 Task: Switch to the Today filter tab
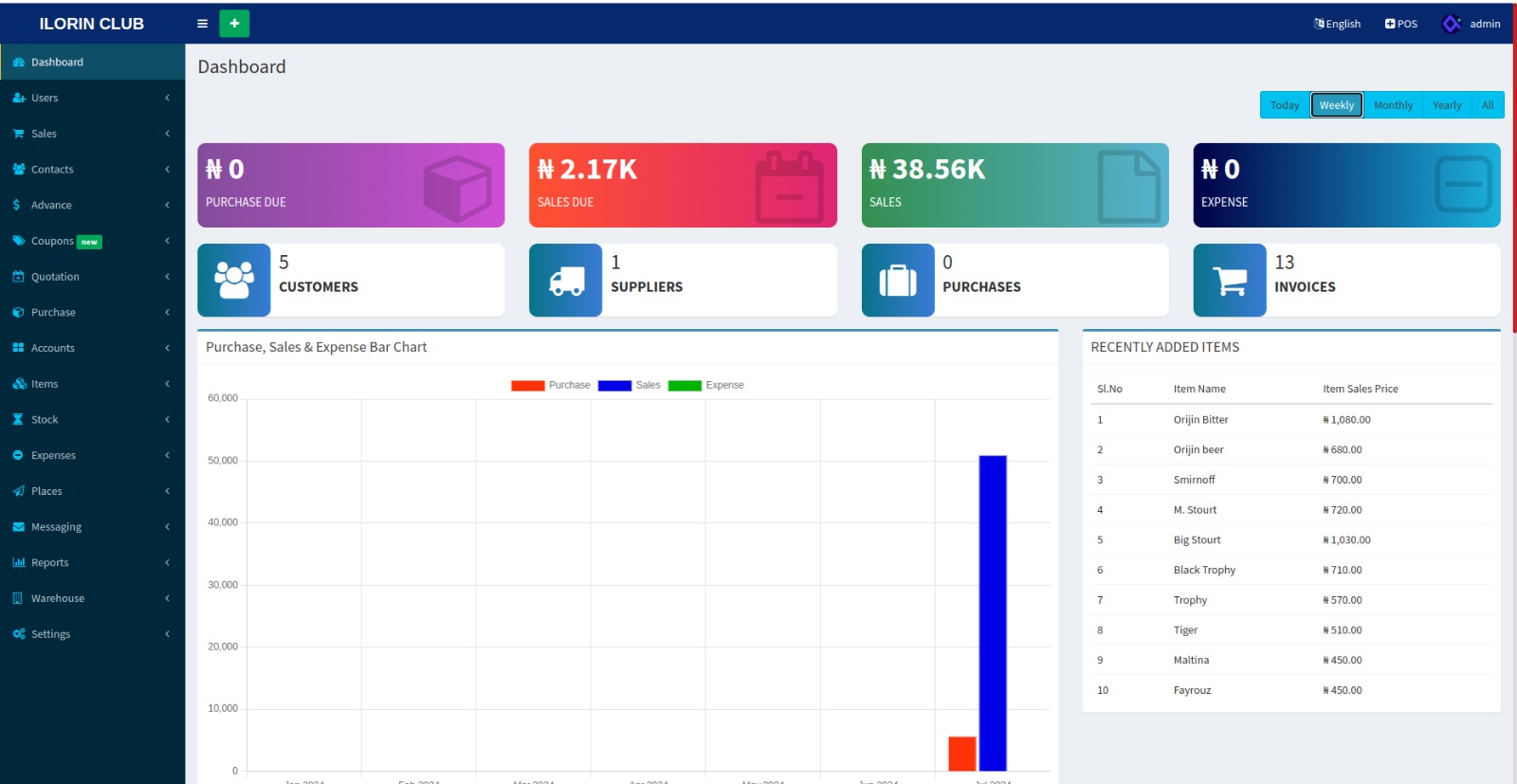pos(1285,105)
